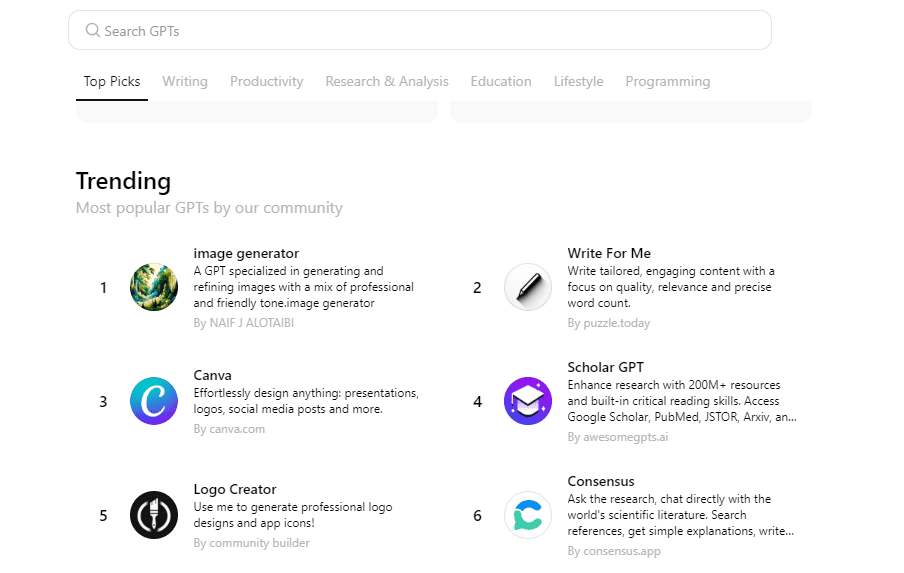Click the Canva logo icon
Viewport: 904px width, 573px height.
[x=154, y=401]
